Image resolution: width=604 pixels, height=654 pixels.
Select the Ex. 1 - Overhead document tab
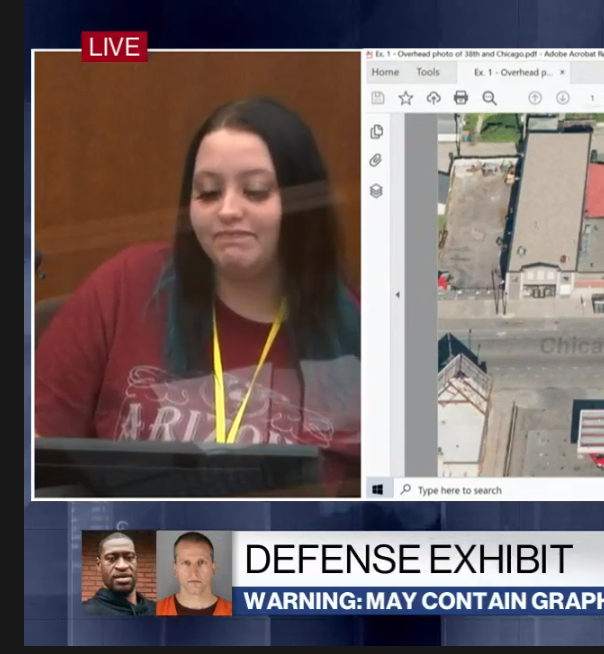(x=513, y=73)
